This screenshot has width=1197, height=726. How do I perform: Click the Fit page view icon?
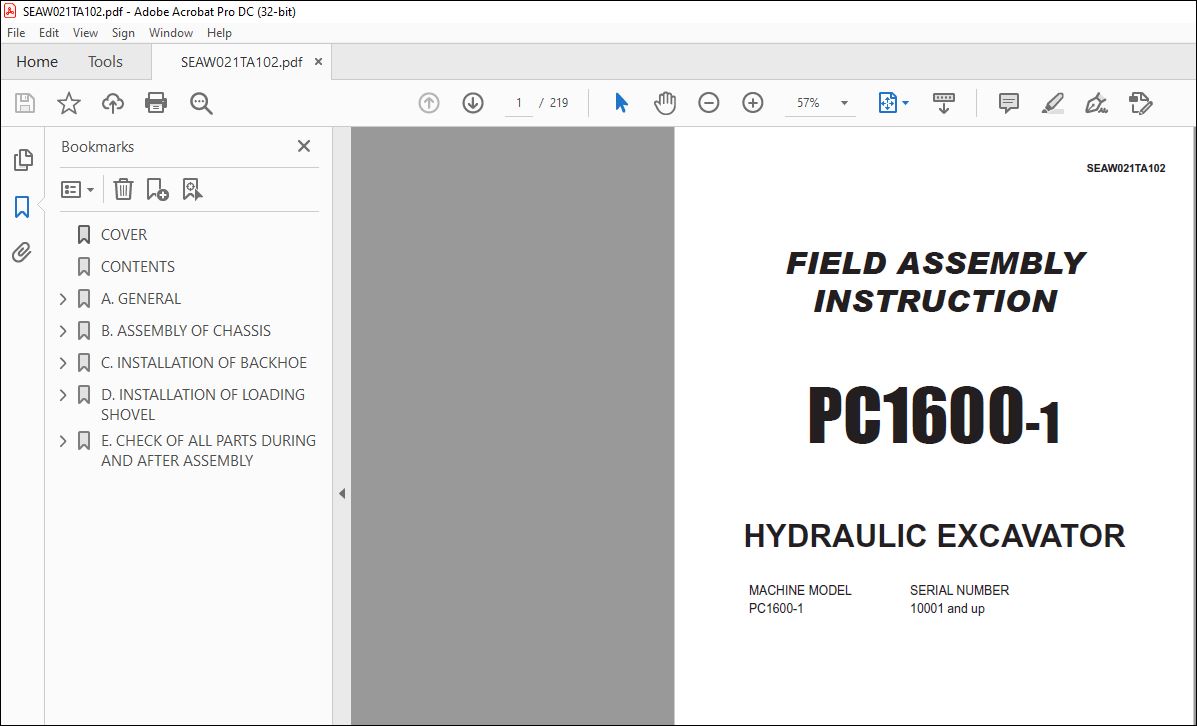pyautogui.click(x=888, y=103)
